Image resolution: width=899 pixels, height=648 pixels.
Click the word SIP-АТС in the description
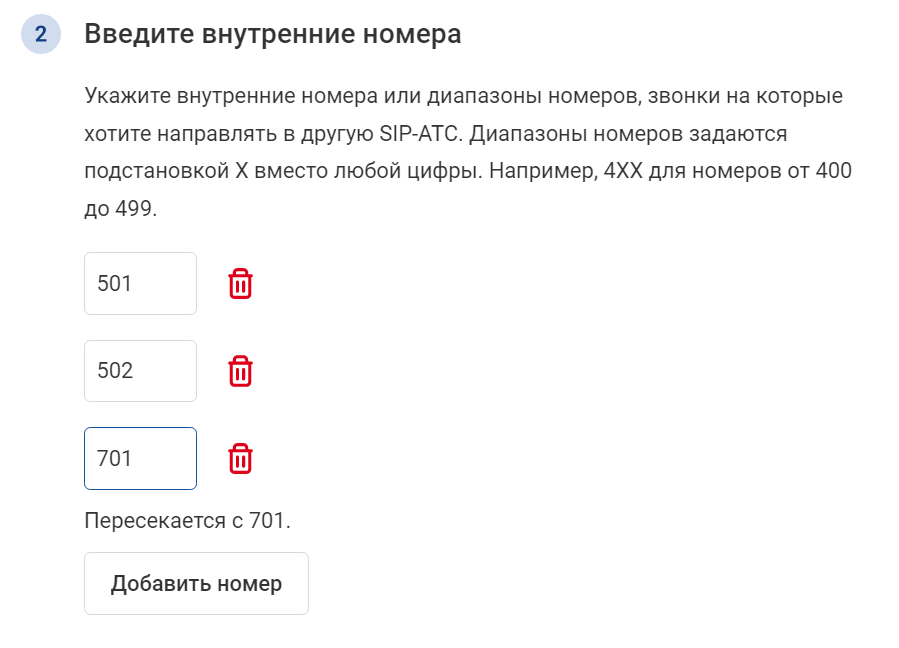(420, 134)
